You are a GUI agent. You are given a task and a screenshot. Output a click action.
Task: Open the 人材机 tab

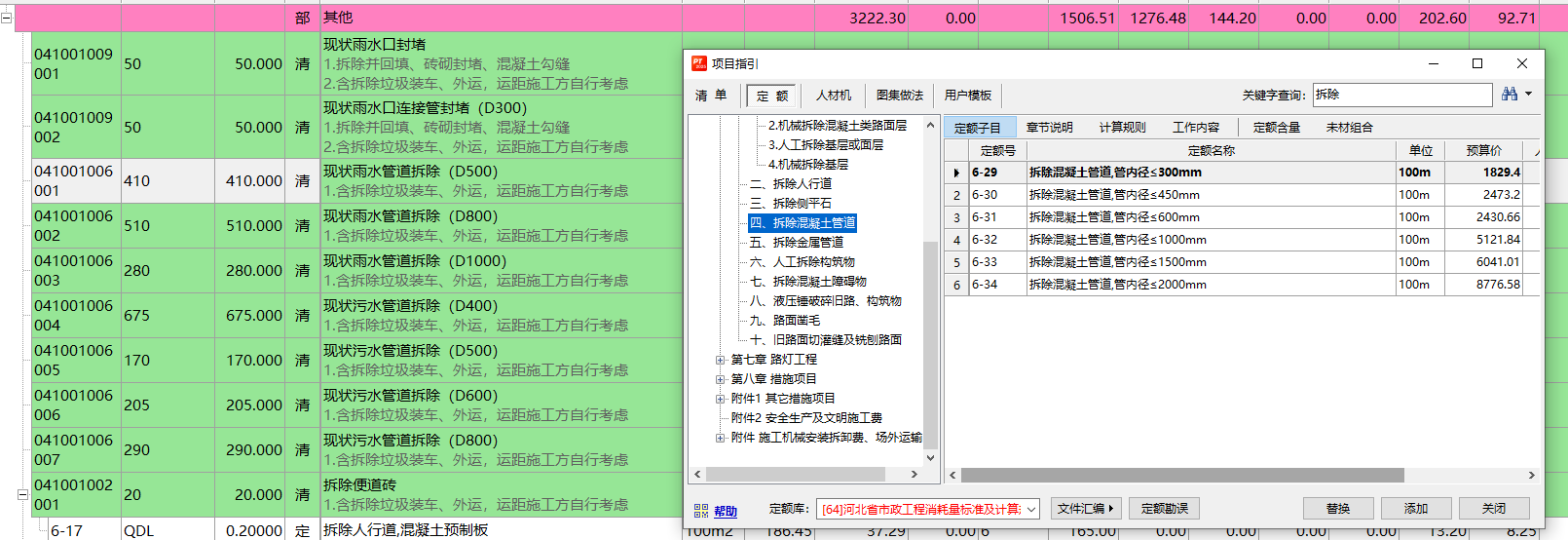pos(834,96)
